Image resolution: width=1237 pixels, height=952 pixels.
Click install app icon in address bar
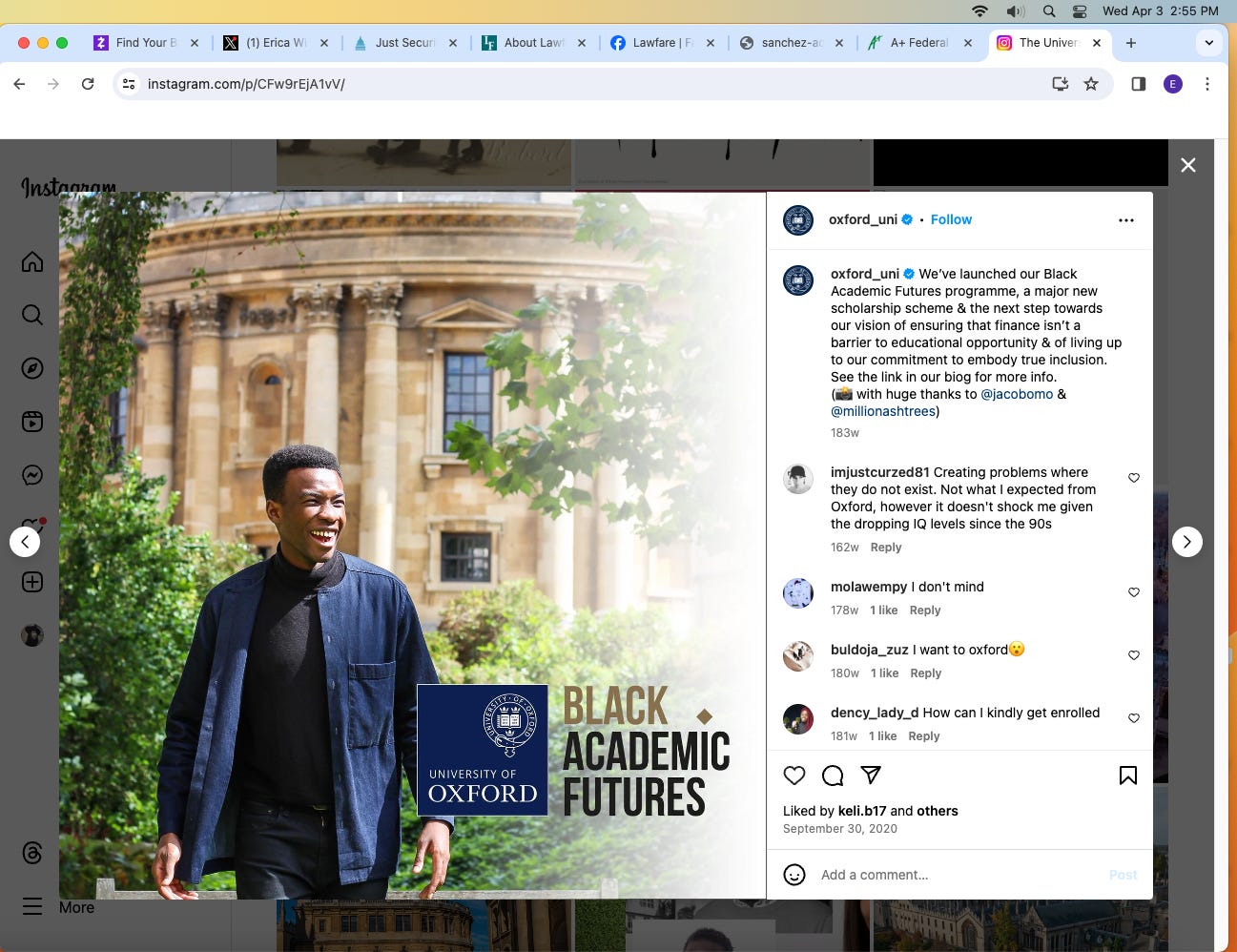pos(1060,84)
